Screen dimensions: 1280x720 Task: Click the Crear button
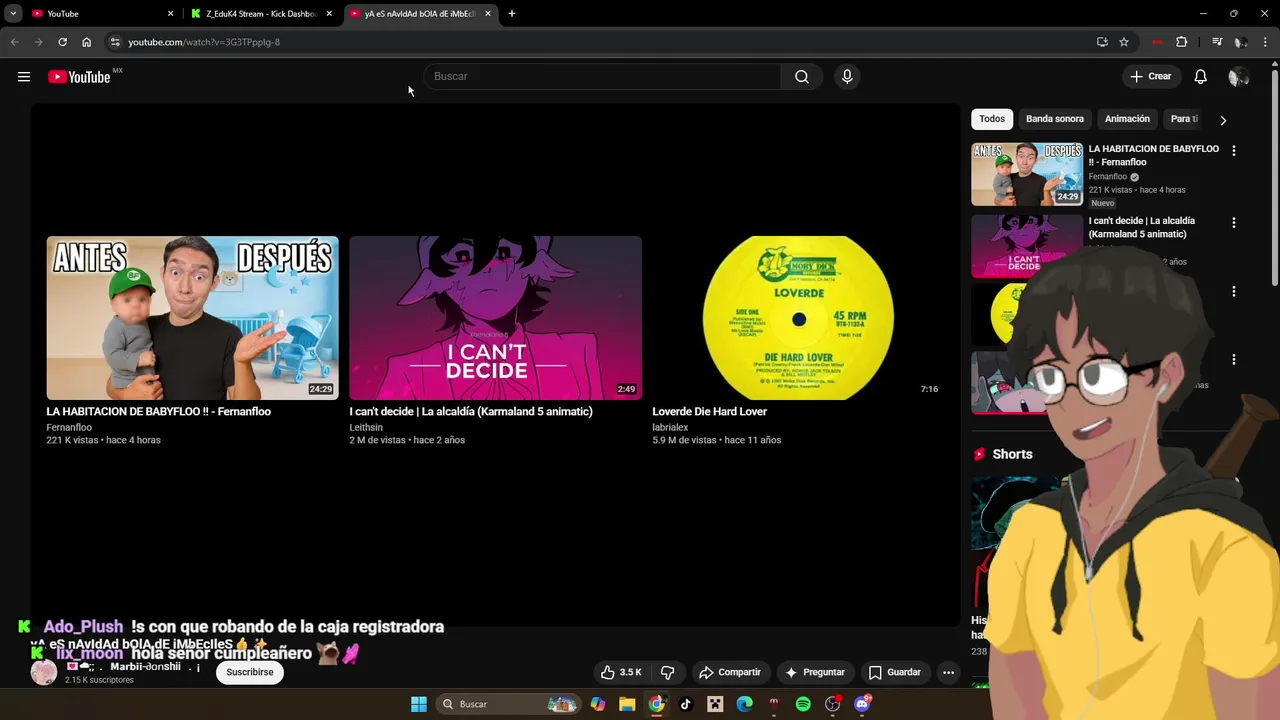[1150, 77]
